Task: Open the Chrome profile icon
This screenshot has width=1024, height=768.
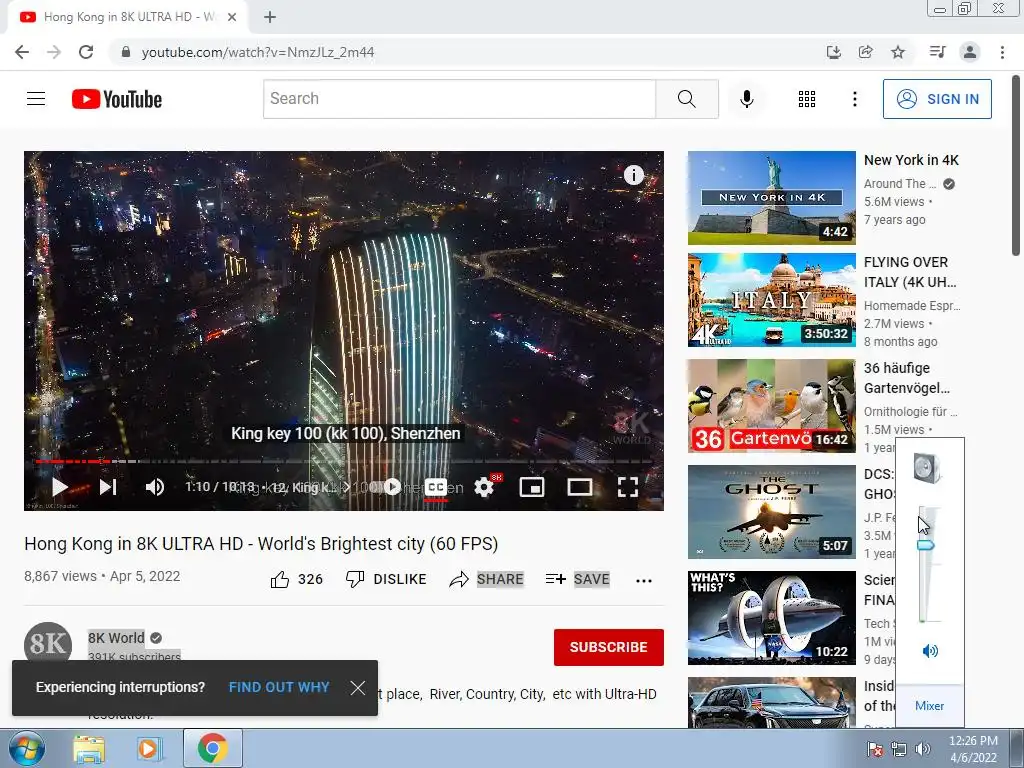Action: pos(970,52)
